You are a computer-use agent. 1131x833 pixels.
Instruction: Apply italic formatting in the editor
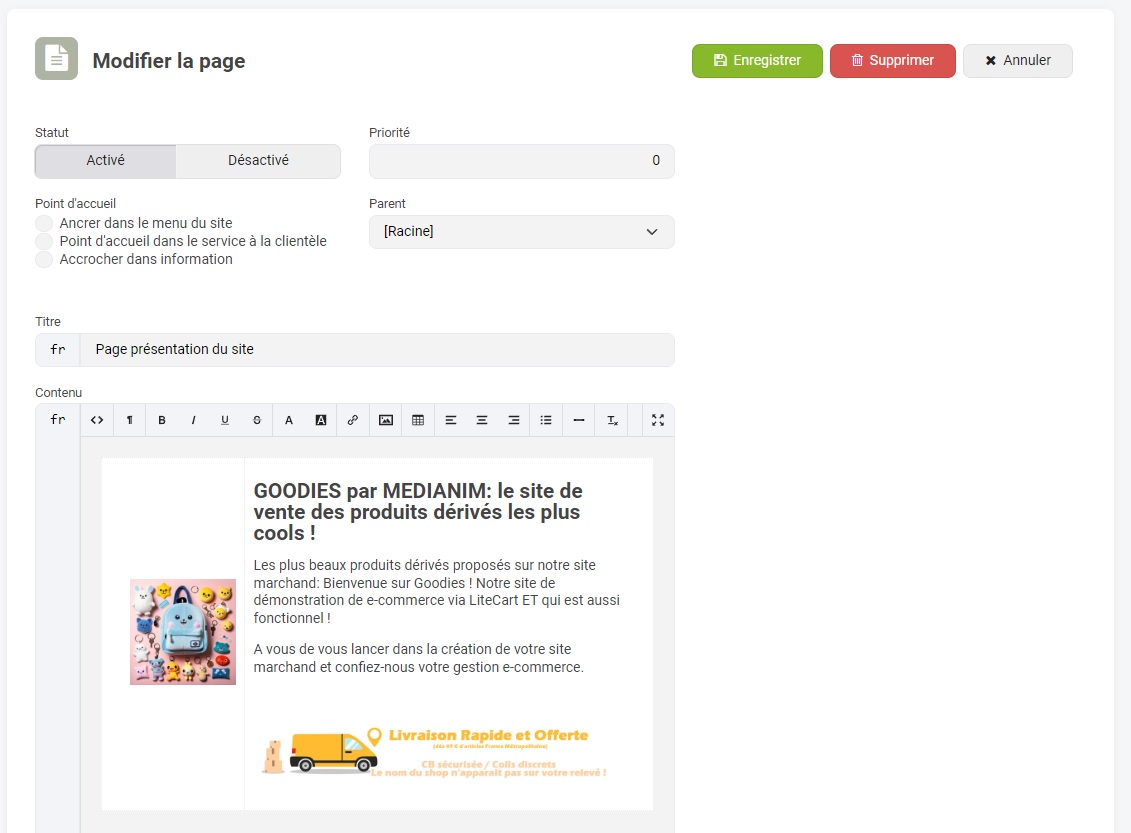point(193,420)
